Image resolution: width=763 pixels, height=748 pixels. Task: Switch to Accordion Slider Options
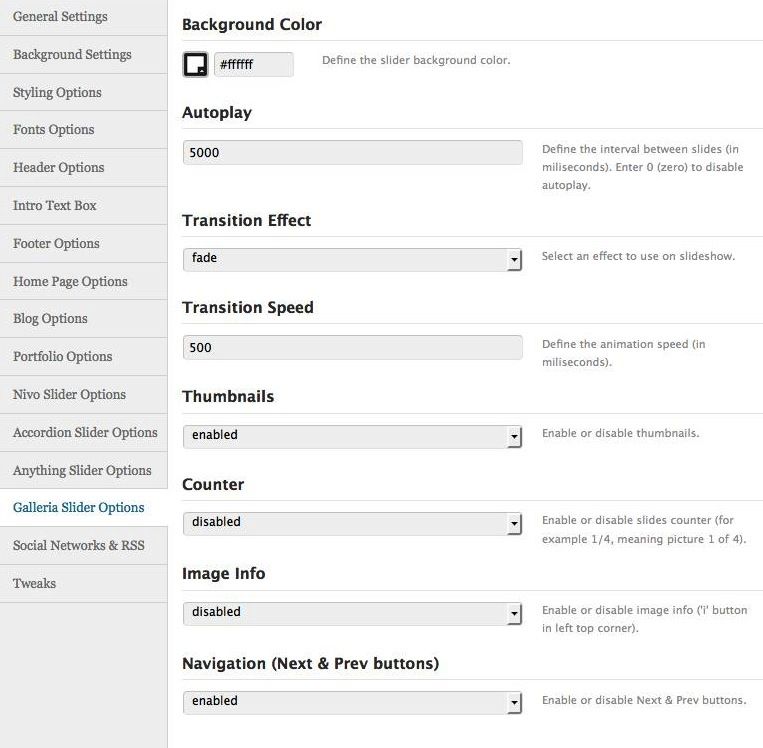click(x=85, y=433)
